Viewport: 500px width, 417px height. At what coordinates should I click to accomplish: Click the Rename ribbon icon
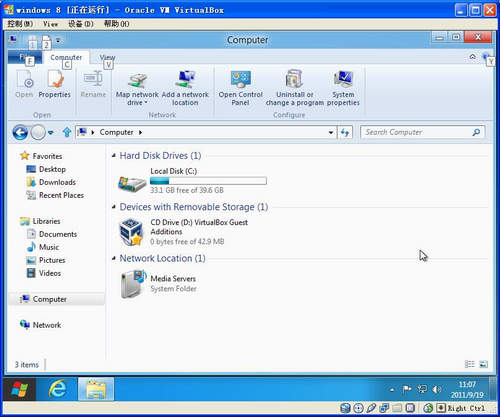click(x=93, y=79)
